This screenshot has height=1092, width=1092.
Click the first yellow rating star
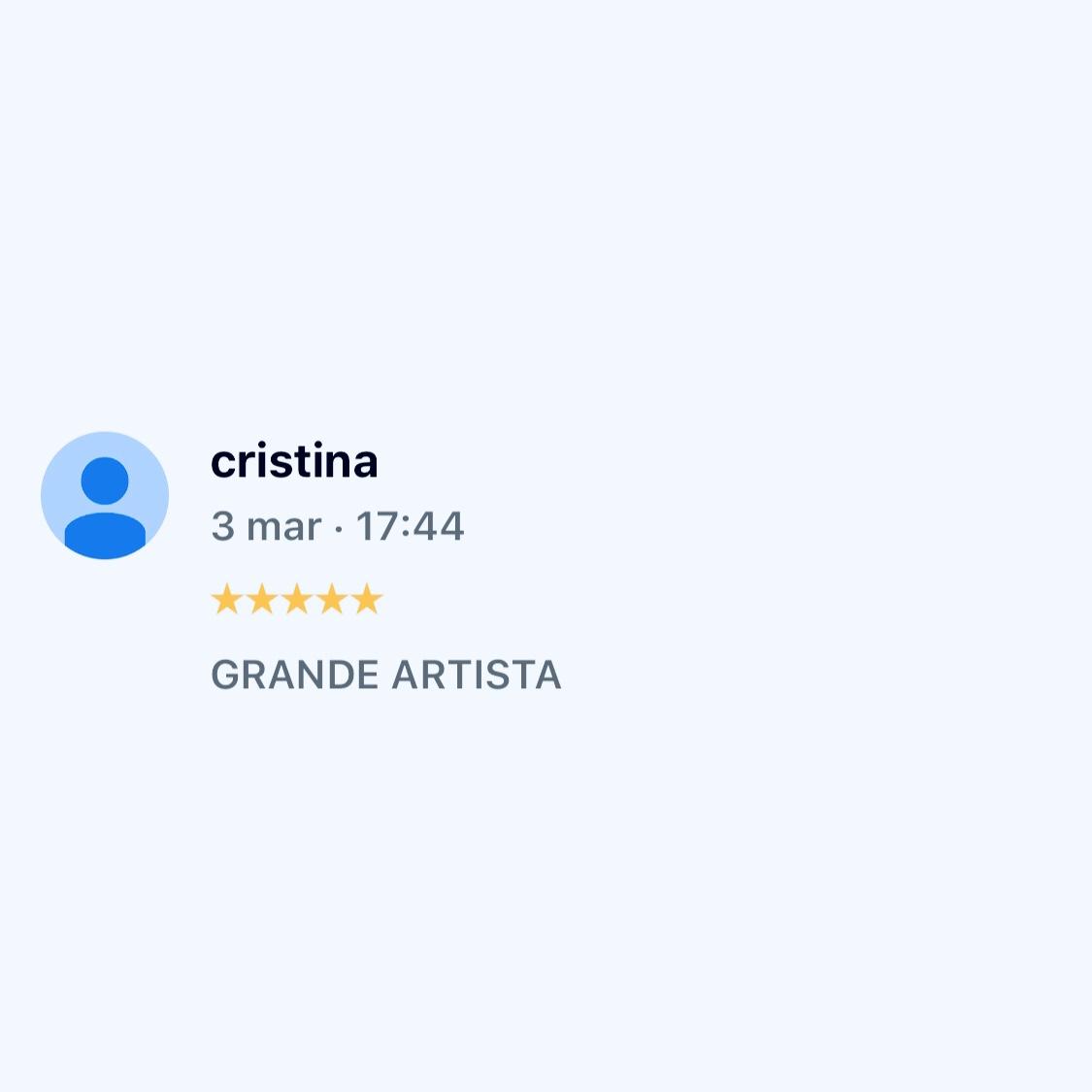point(227,599)
